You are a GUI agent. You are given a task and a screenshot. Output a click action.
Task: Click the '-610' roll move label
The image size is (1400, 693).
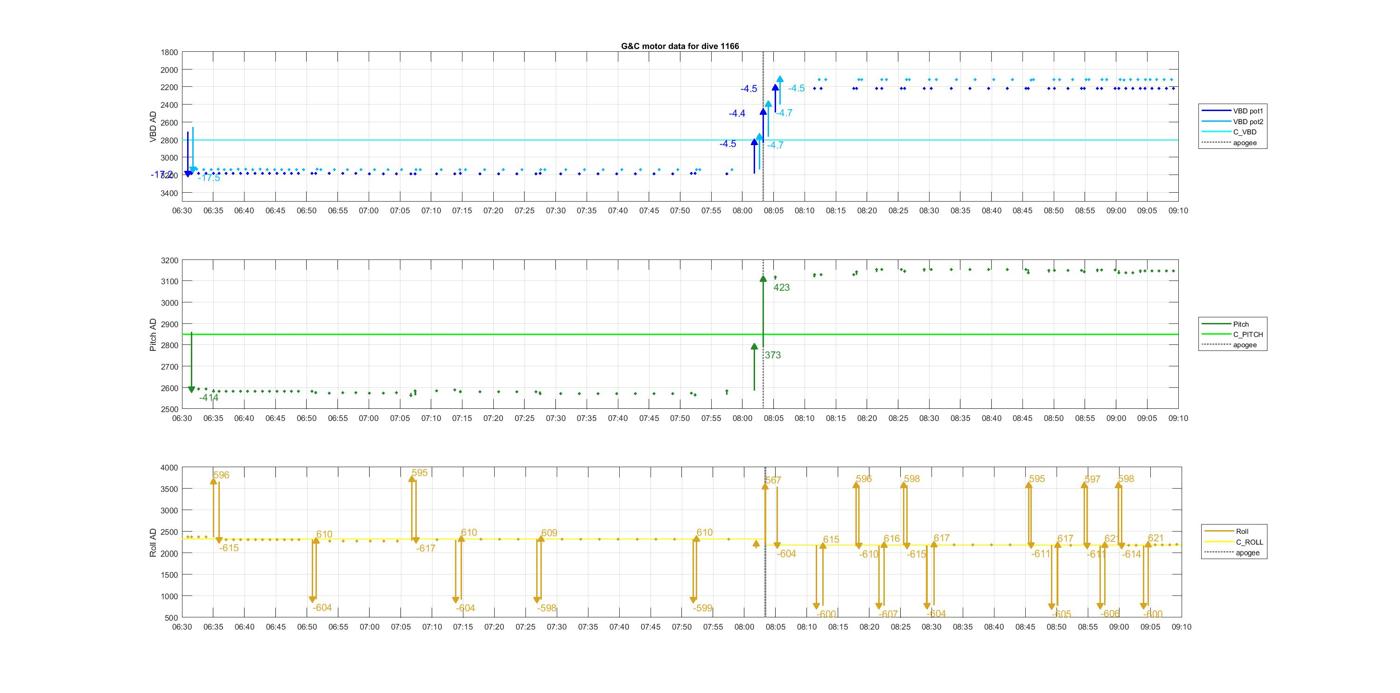(868, 554)
